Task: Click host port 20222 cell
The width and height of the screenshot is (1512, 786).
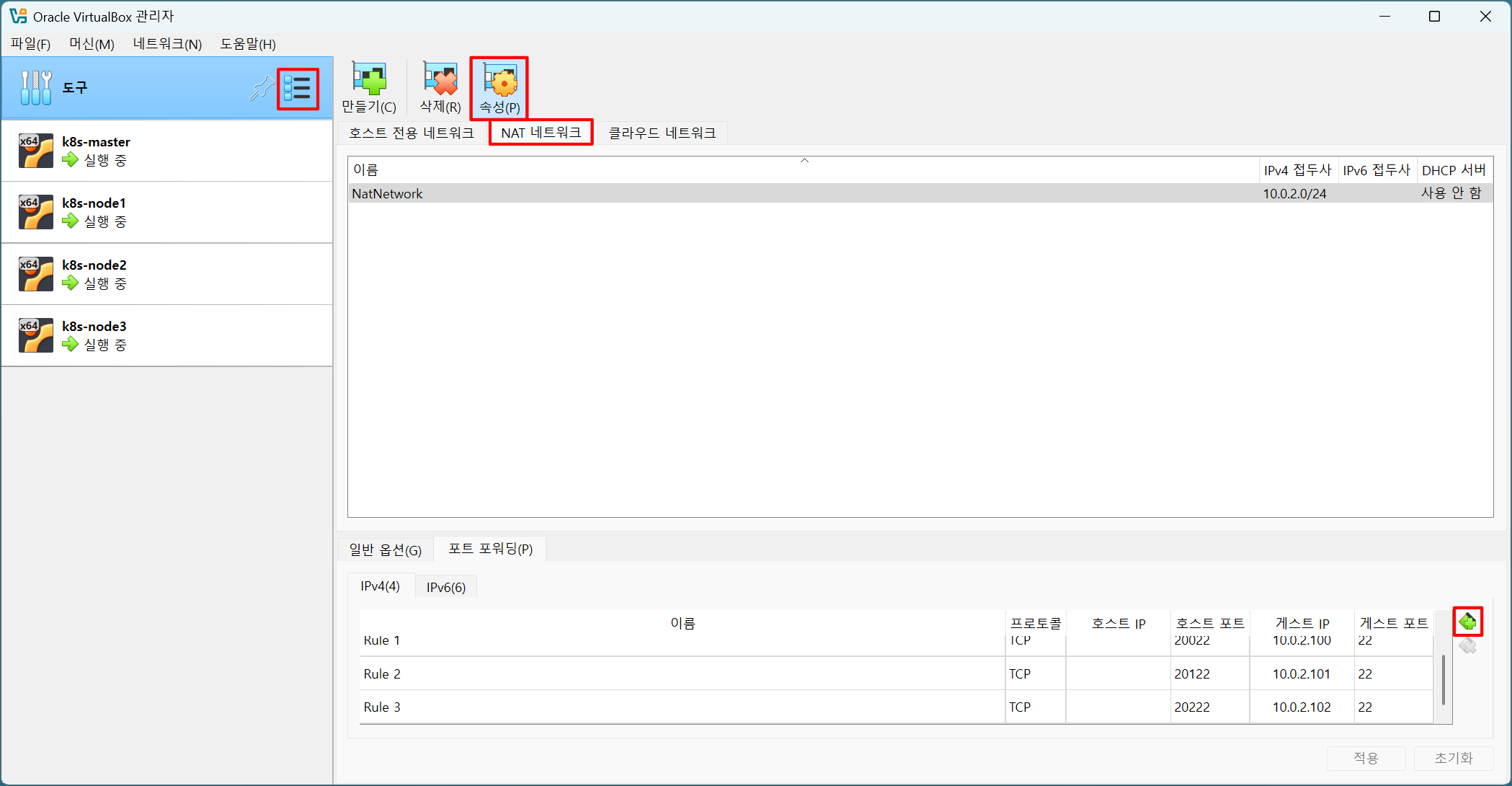Action: [x=1210, y=707]
